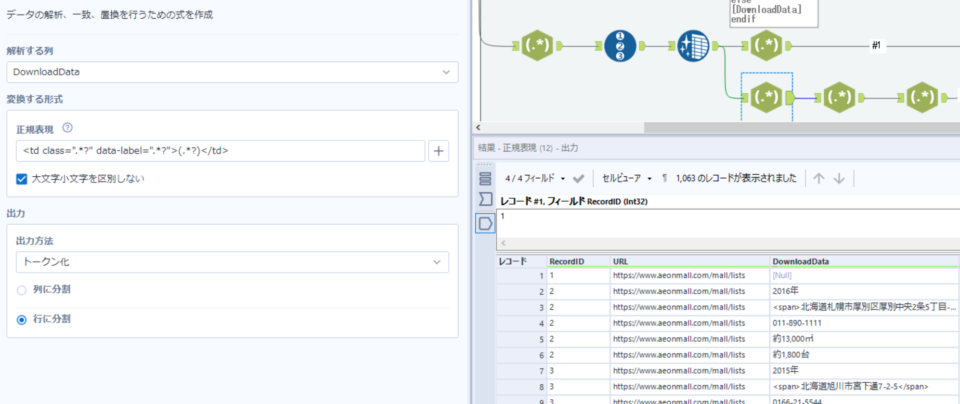Image resolution: width=960 pixels, height=404 pixels.
Task: Click the 約1,800台 cell
Action: [864, 354]
